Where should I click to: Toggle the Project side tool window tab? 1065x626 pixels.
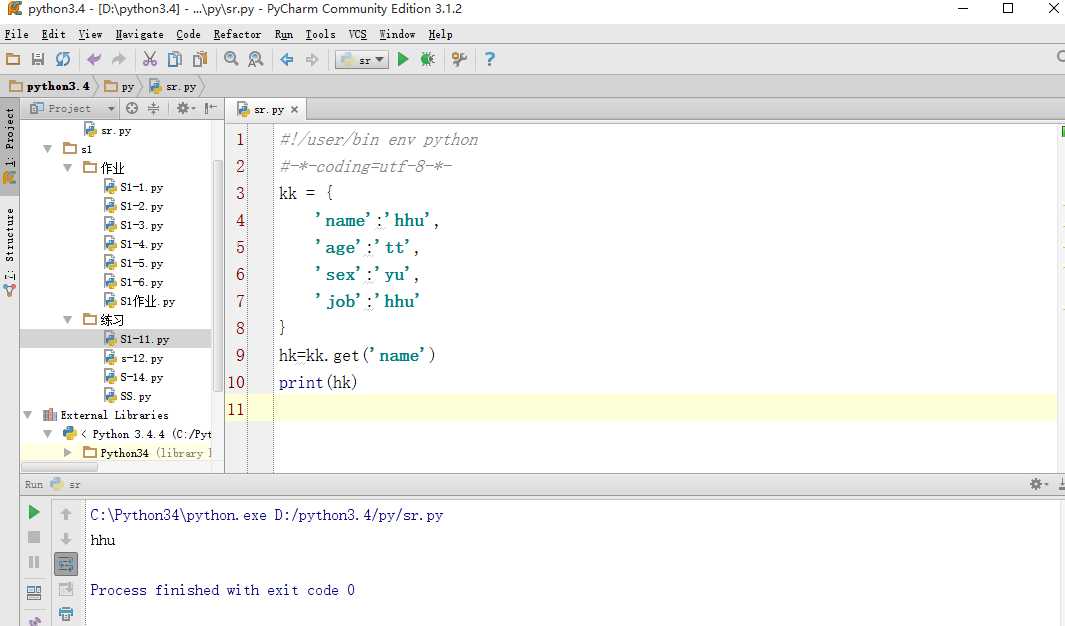(x=10, y=145)
